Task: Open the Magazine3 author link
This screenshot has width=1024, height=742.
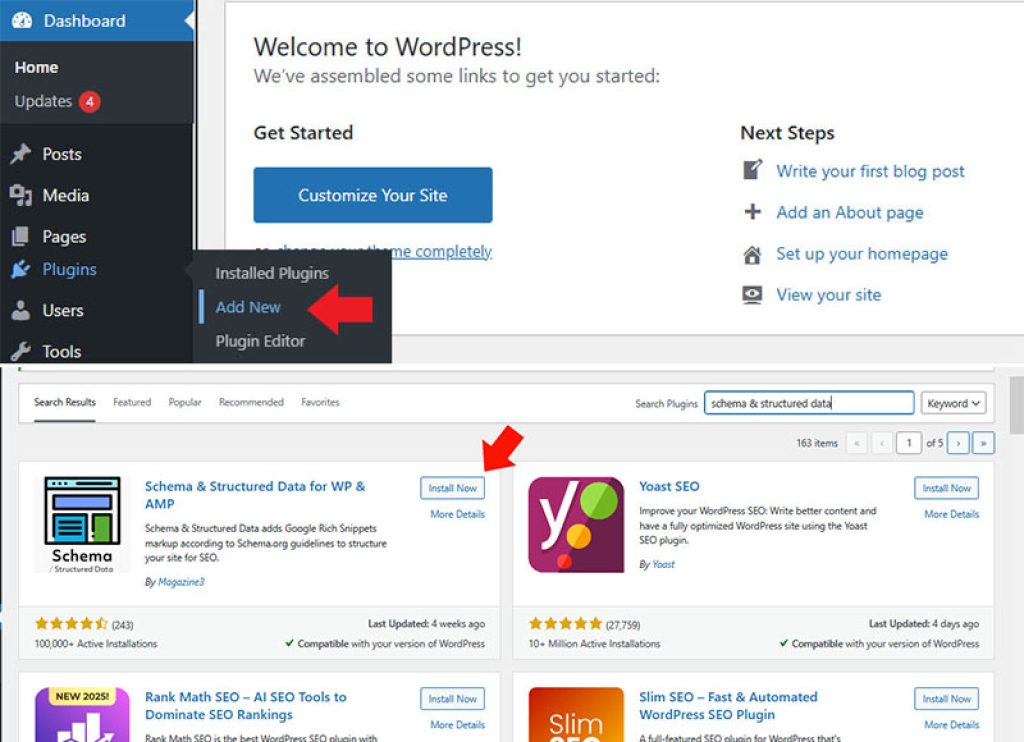Action: tap(181, 581)
